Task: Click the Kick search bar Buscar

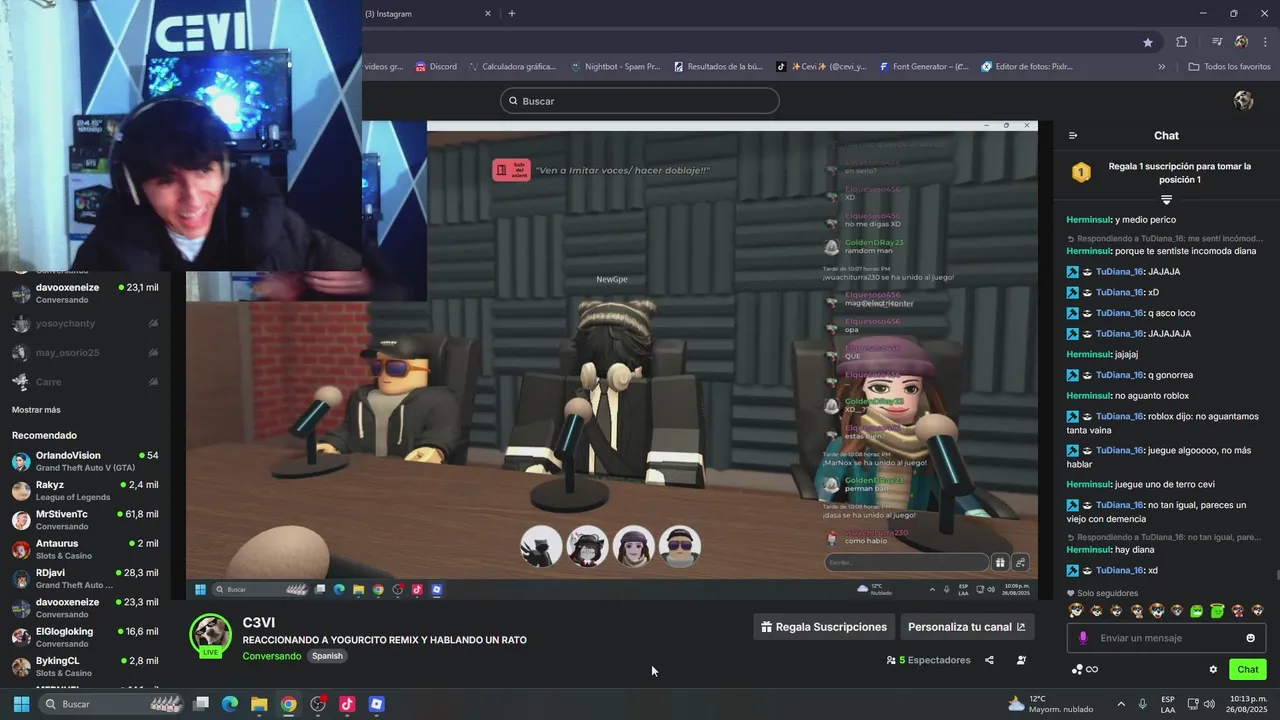Action: (x=639, y=101)
